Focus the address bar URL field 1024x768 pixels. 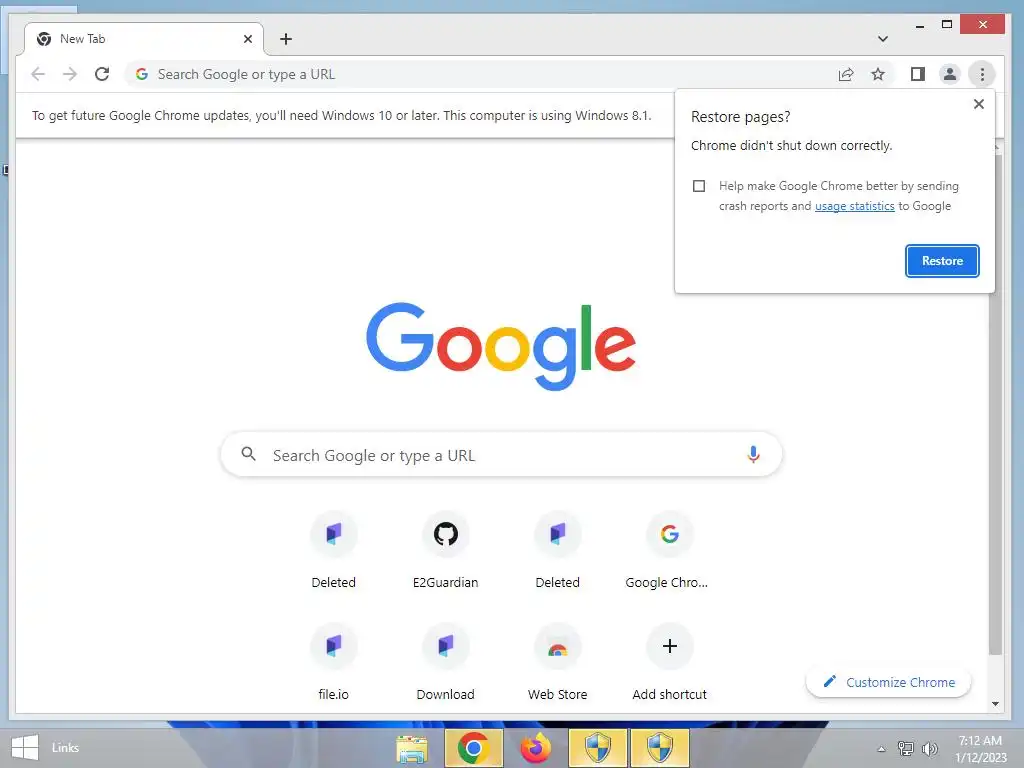(x=483, y=74)
